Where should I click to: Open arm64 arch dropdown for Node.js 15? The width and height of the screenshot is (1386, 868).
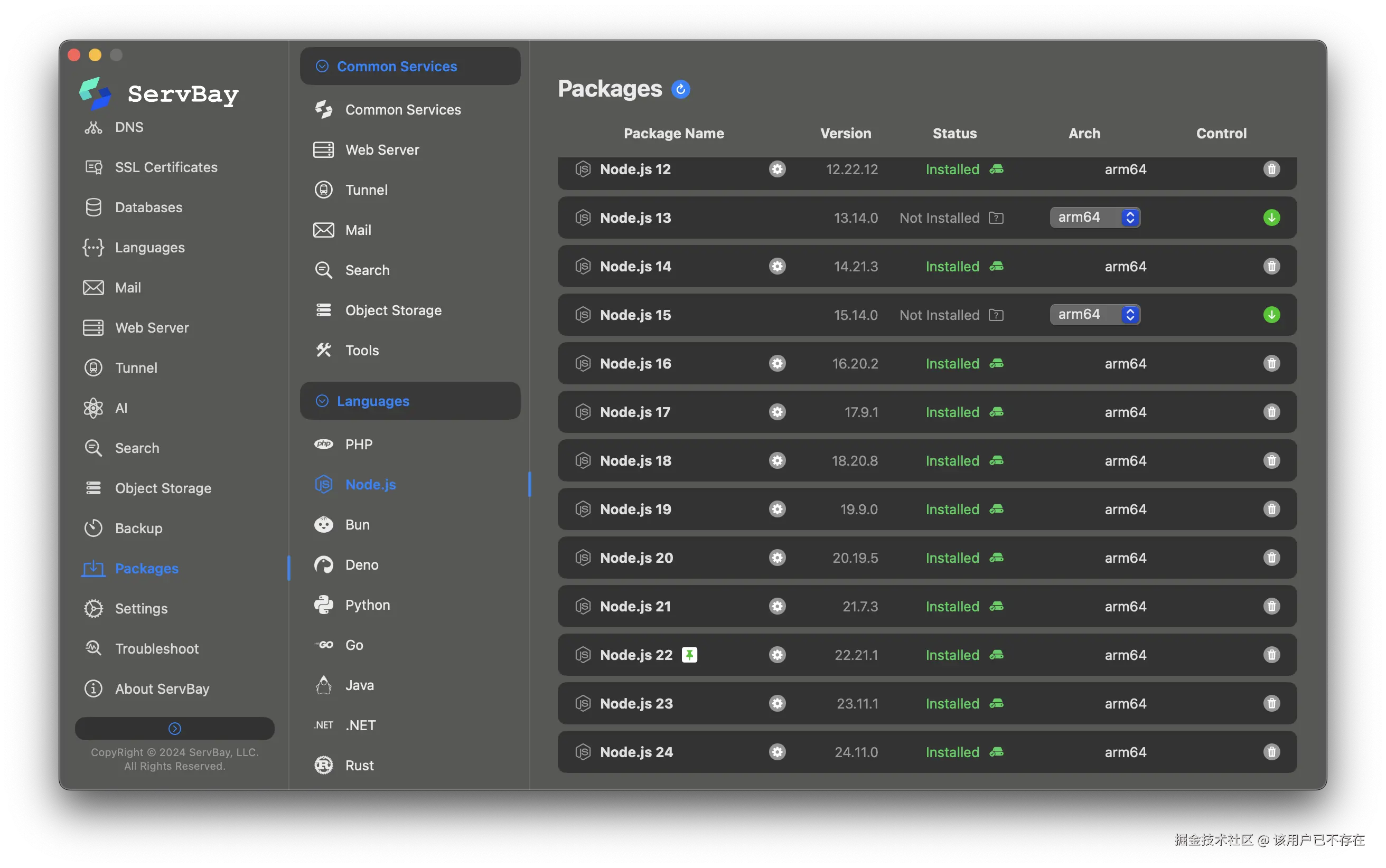tap(1094, 315)
